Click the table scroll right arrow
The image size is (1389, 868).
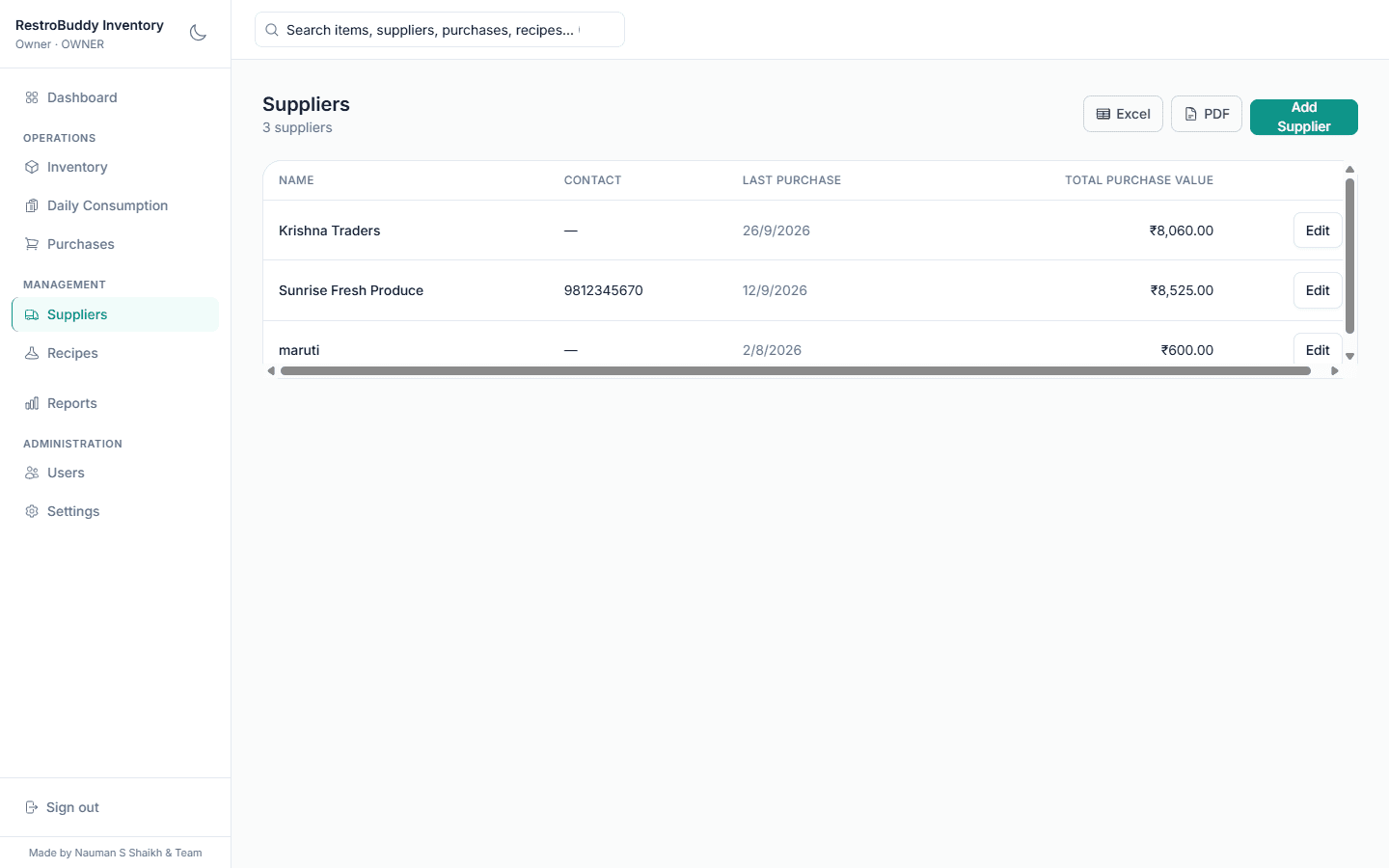1335,370
